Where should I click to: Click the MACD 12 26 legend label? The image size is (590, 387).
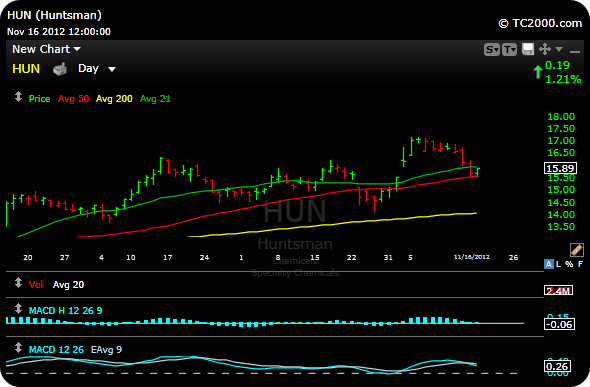click(x=56, y=350)
